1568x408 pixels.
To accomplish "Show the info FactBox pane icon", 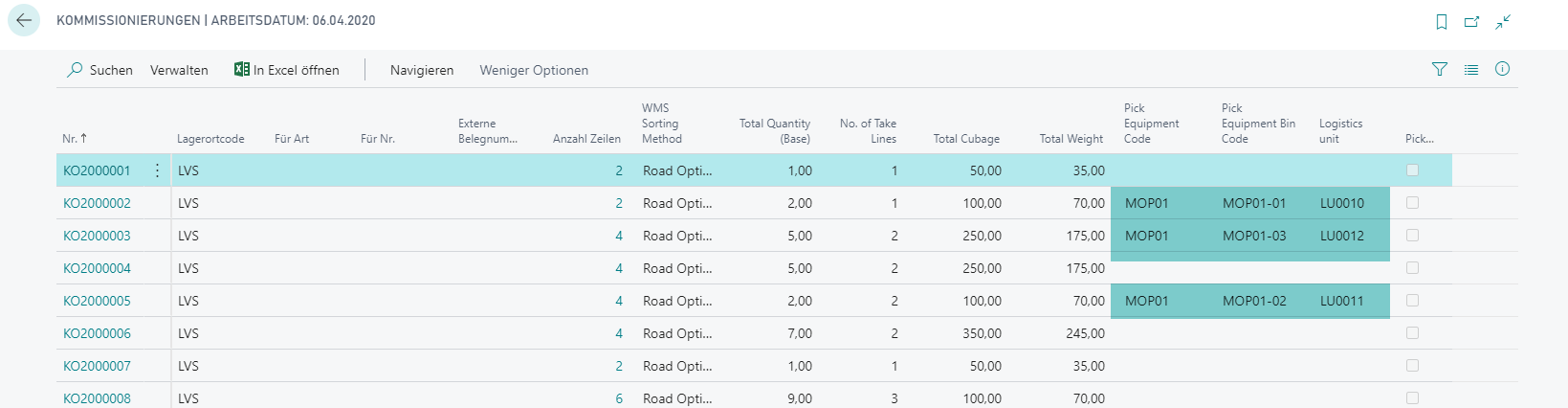I will tap(1502, 69).
